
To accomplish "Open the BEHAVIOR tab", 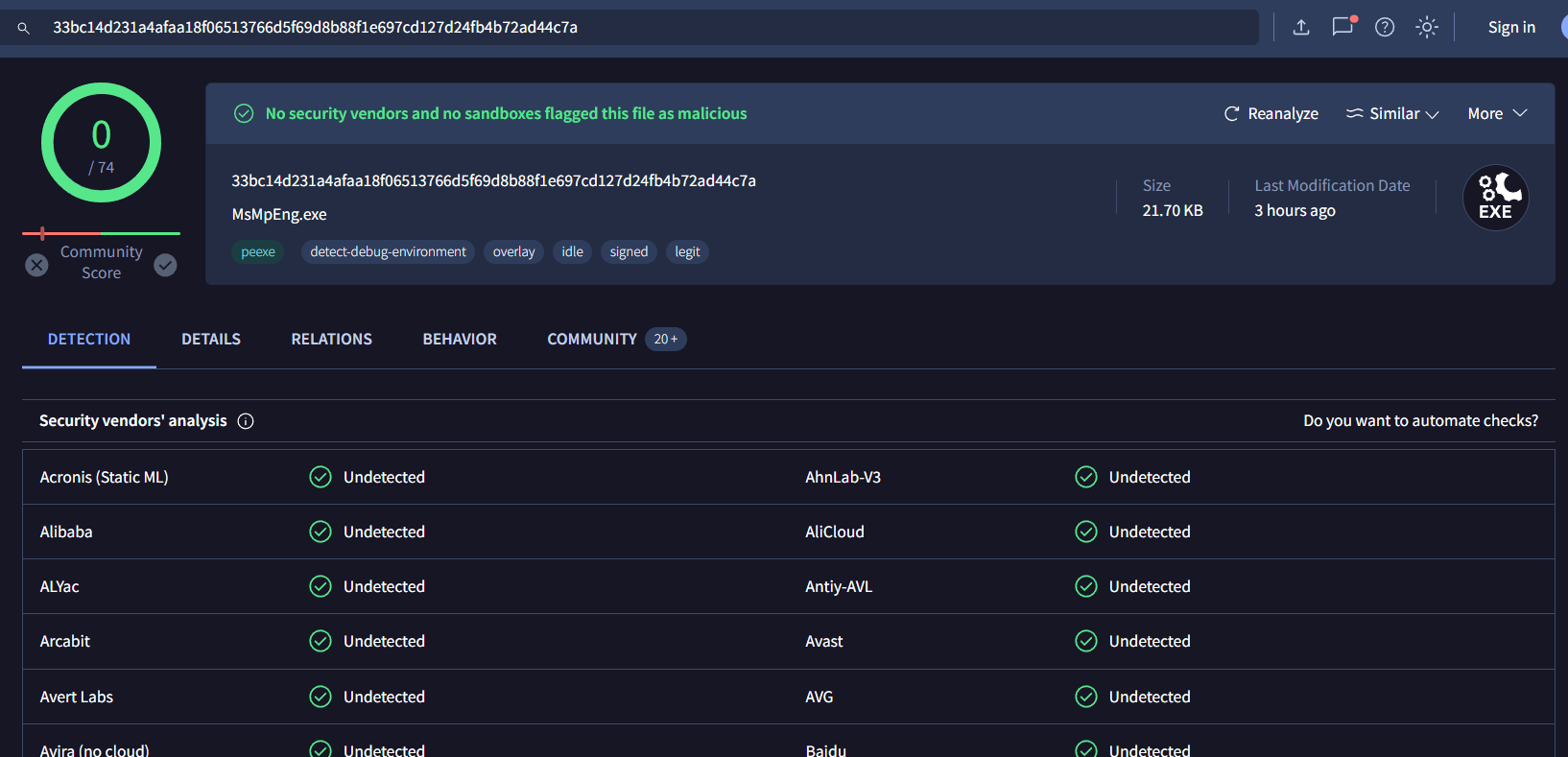I will pos(460,339).
